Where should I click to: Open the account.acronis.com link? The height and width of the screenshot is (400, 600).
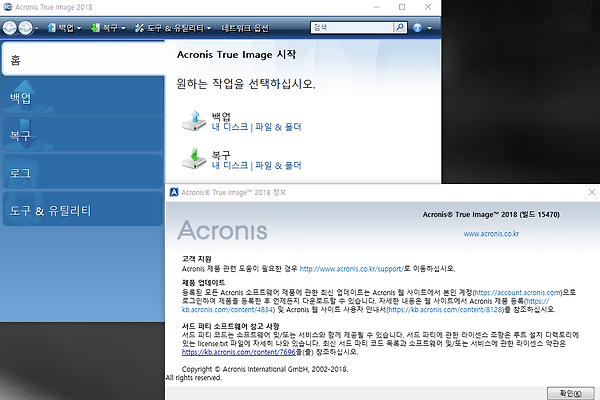(x=518, y=293)
